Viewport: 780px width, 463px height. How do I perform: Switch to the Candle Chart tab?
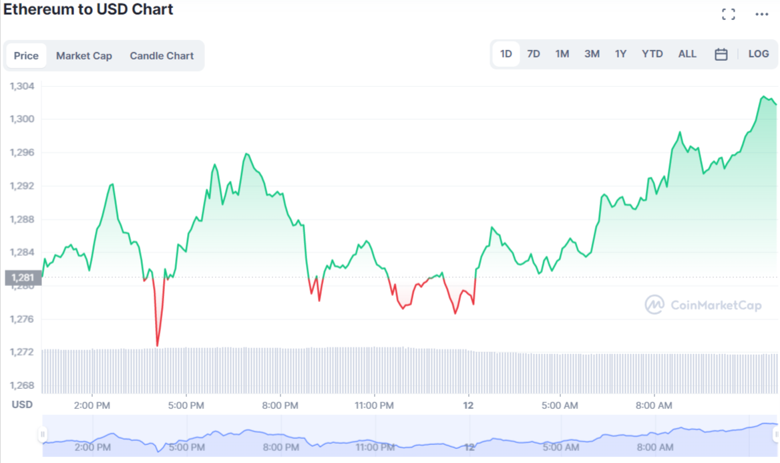pos(162,56)
